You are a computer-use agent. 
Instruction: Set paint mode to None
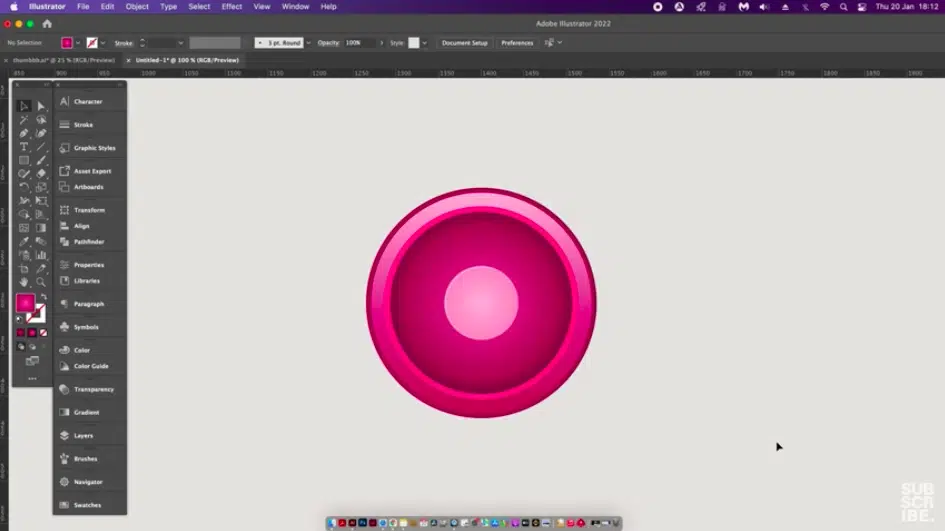[43, 333]
